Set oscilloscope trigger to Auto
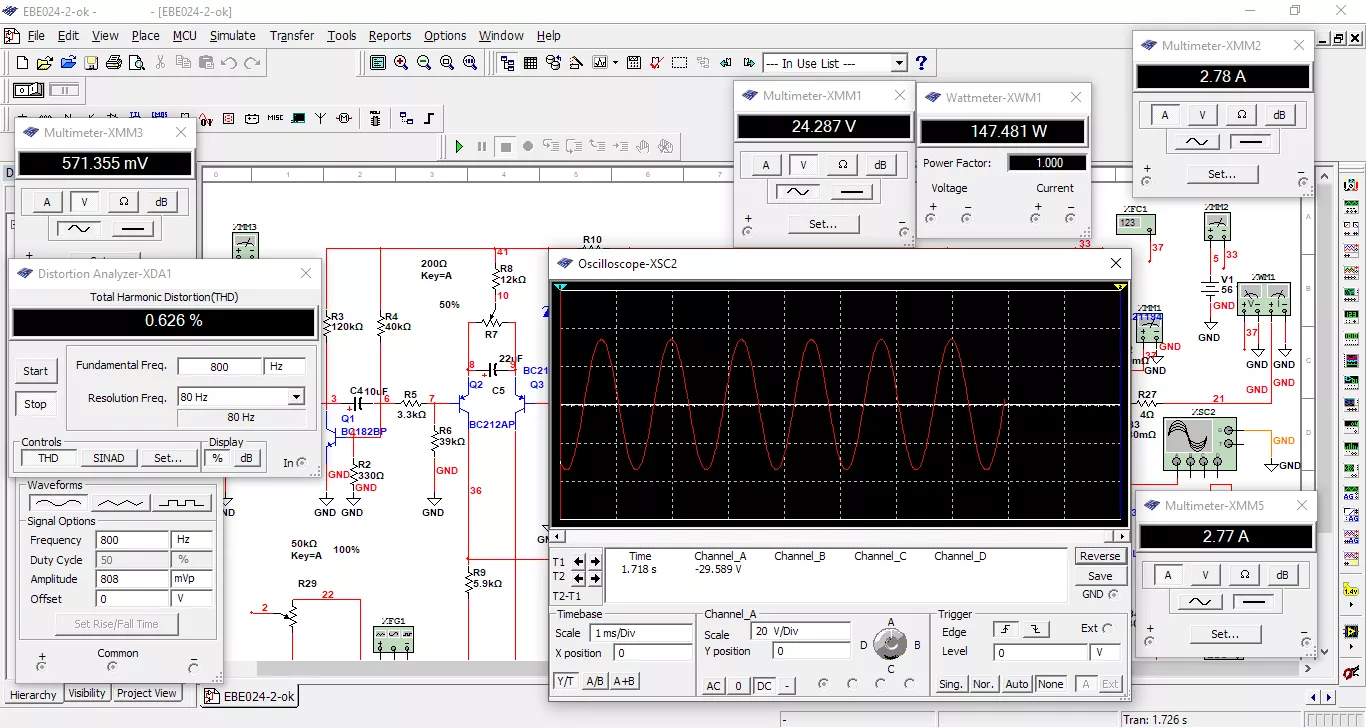The image size is (1366, 728). click(1017, 684)
